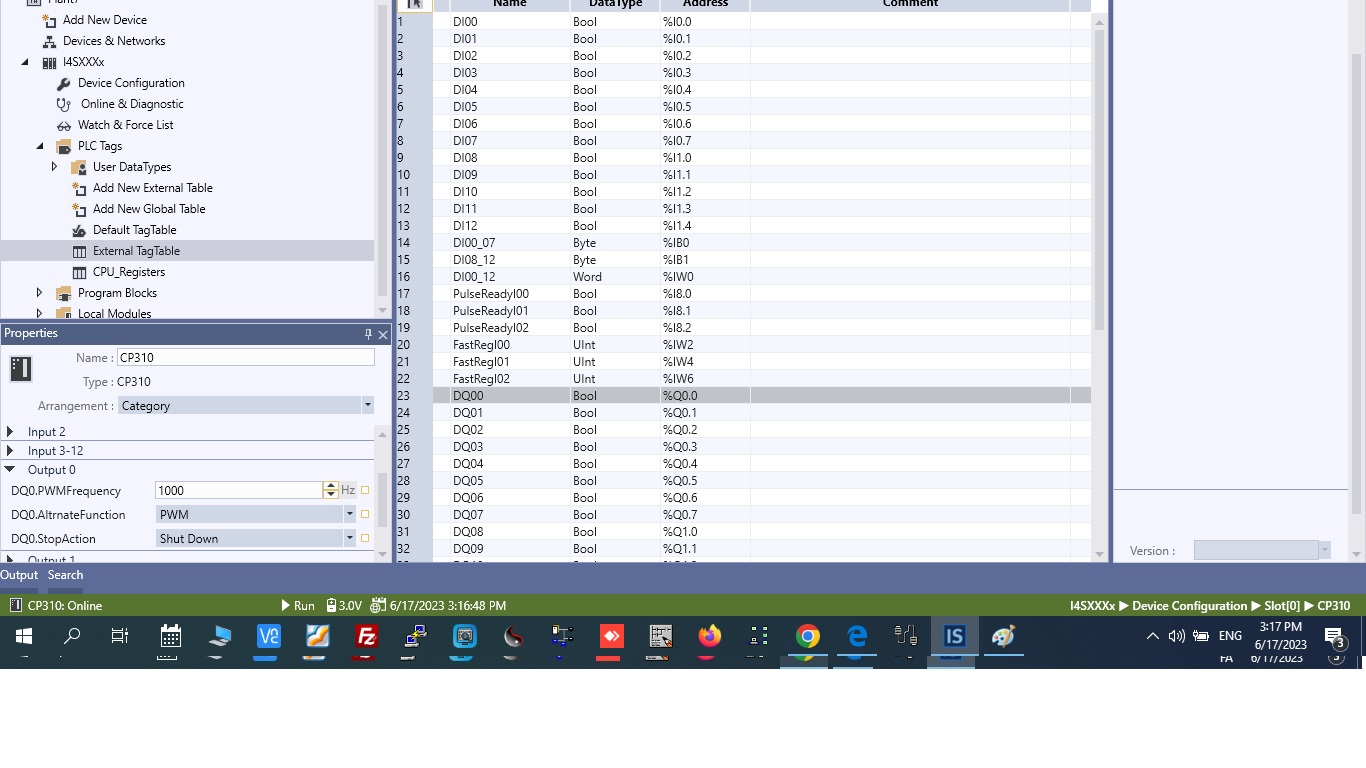
Task: Open the Arrangement Category dropdown
Action: (367, 405)
